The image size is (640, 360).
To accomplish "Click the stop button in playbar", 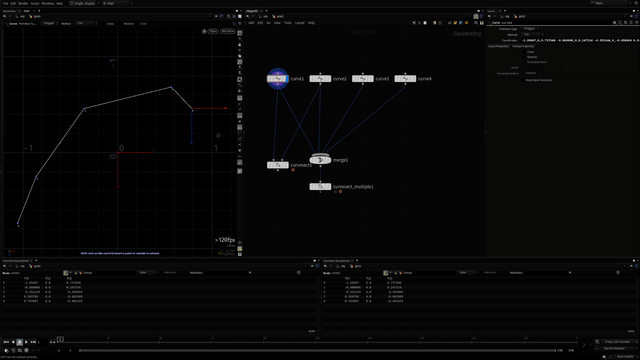I will 19,342.
